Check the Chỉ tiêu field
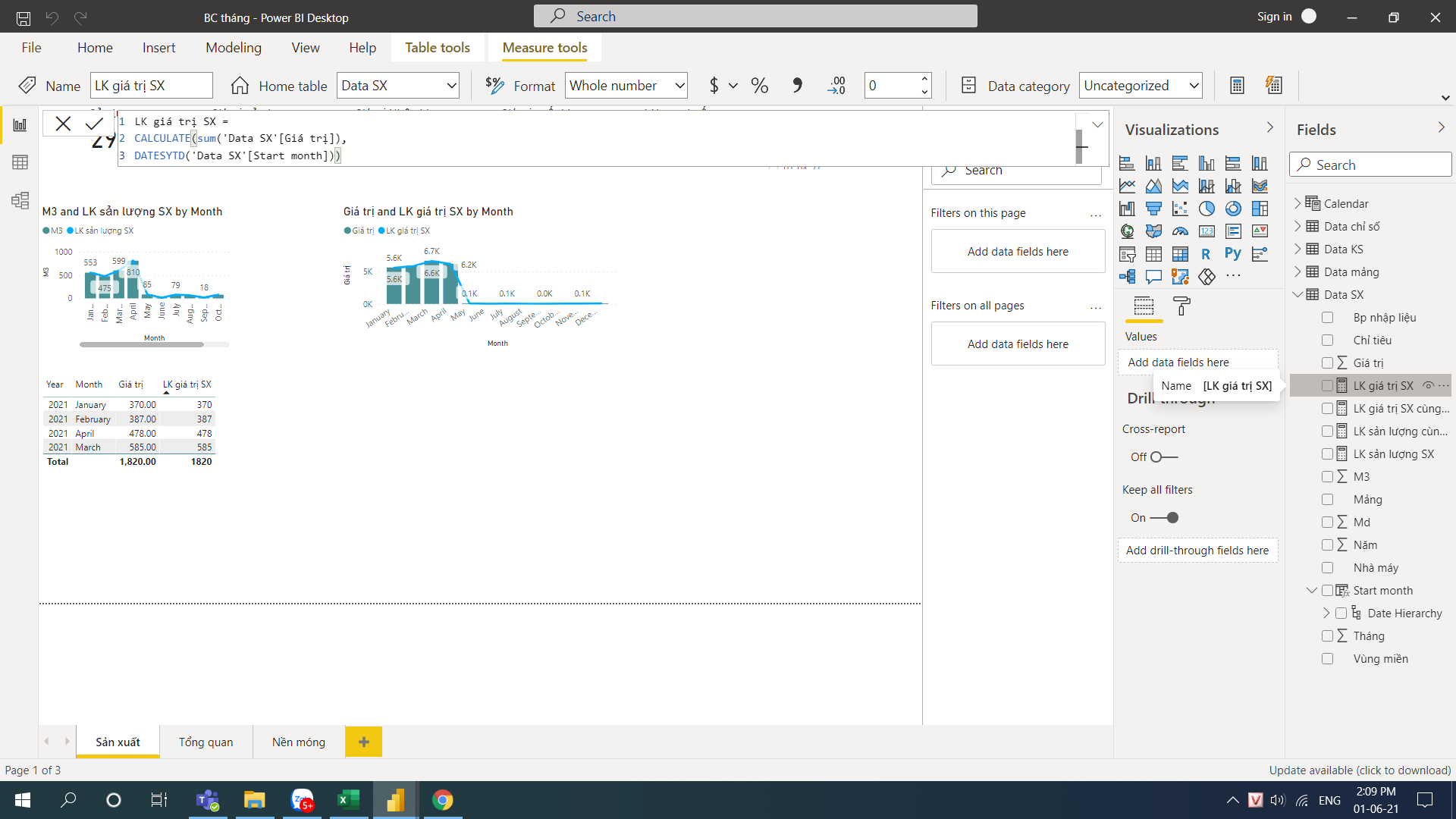 (x=1327, y=340)
